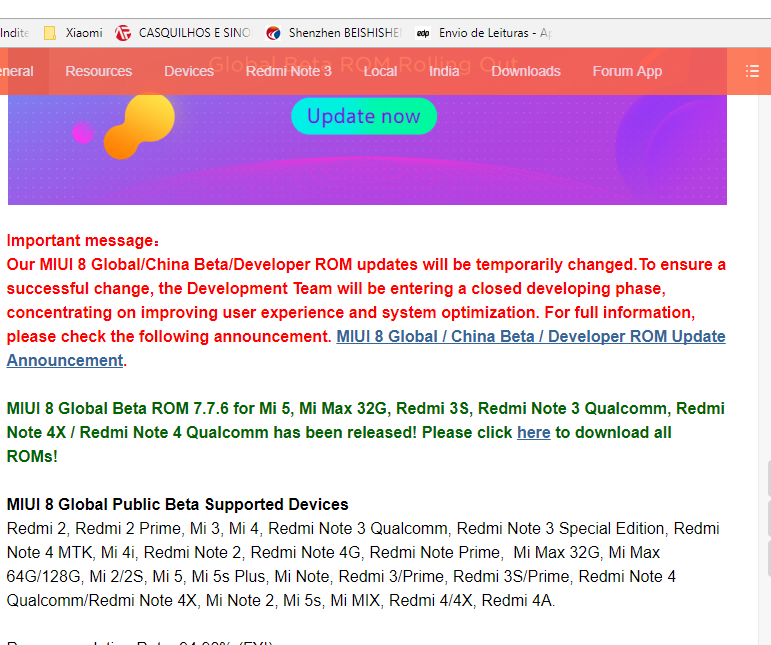Screen dimensions: 771x645
Task: Switch to the India forum section
Action: pos(444,71)
